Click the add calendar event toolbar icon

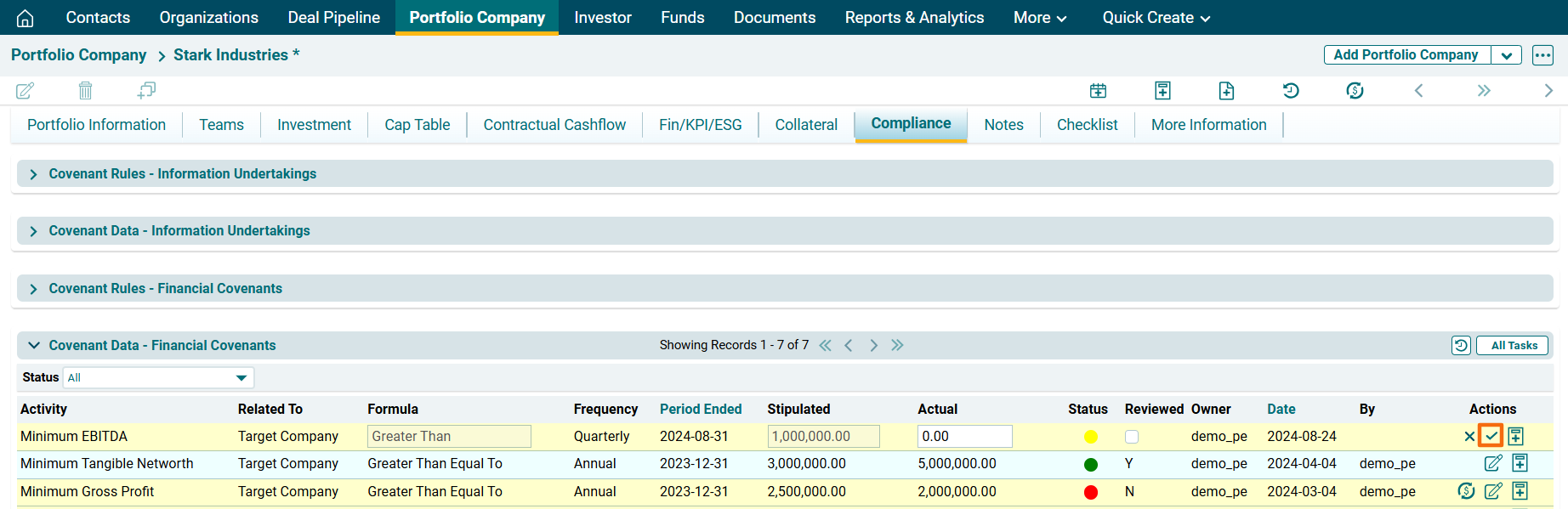[1098, 91]
